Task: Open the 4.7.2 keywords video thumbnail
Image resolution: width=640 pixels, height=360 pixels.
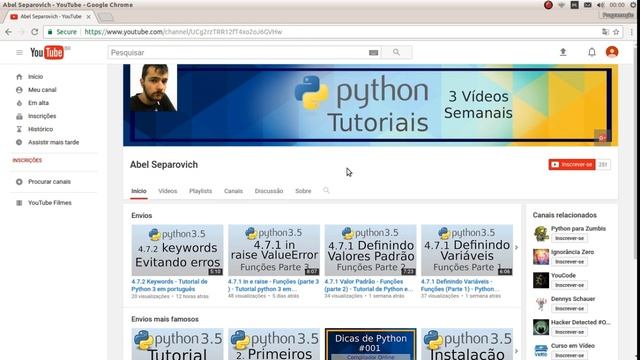Action: pos(177,250)
